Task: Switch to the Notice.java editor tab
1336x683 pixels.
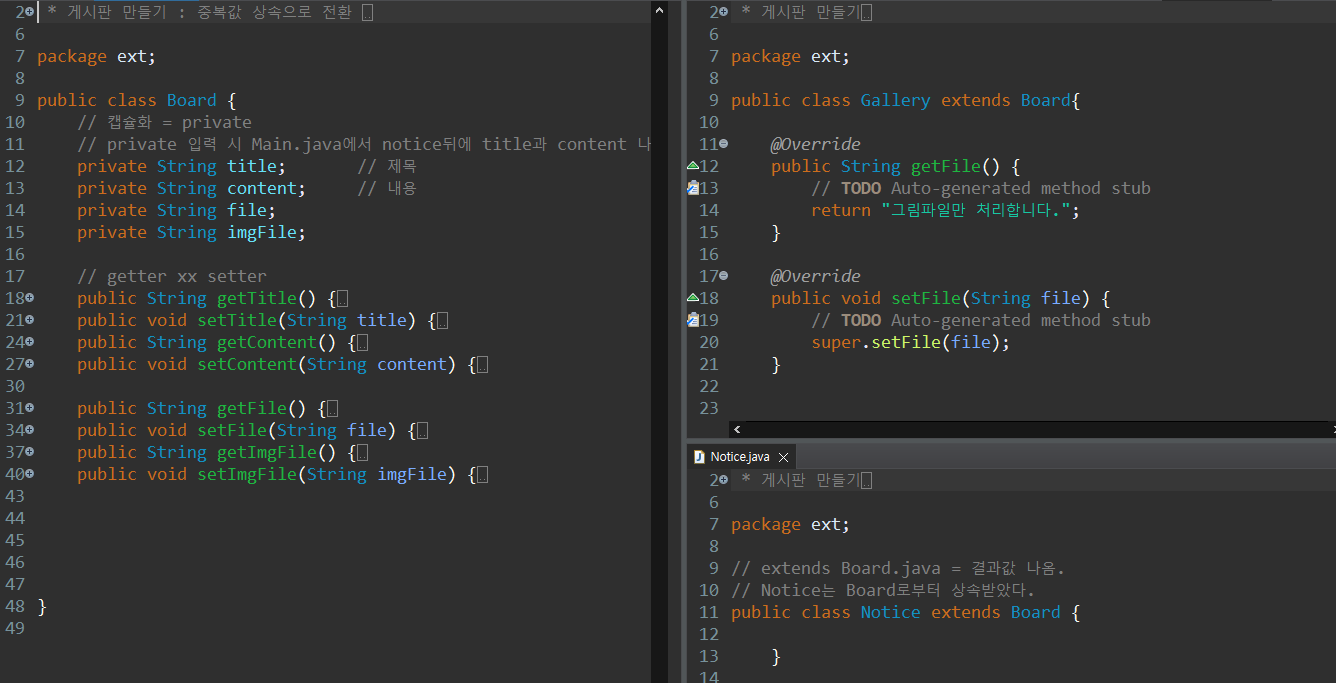Action: (x=740, y=457)
